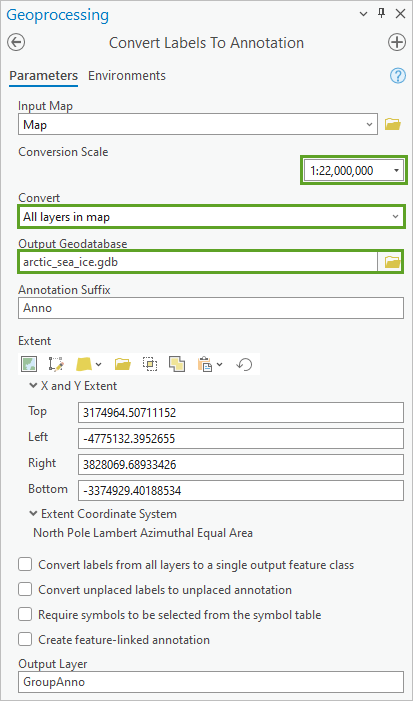Screen dimensions: 413x701
Task: Click the Convert Labels To Annotation title
Action: [206, 43]
